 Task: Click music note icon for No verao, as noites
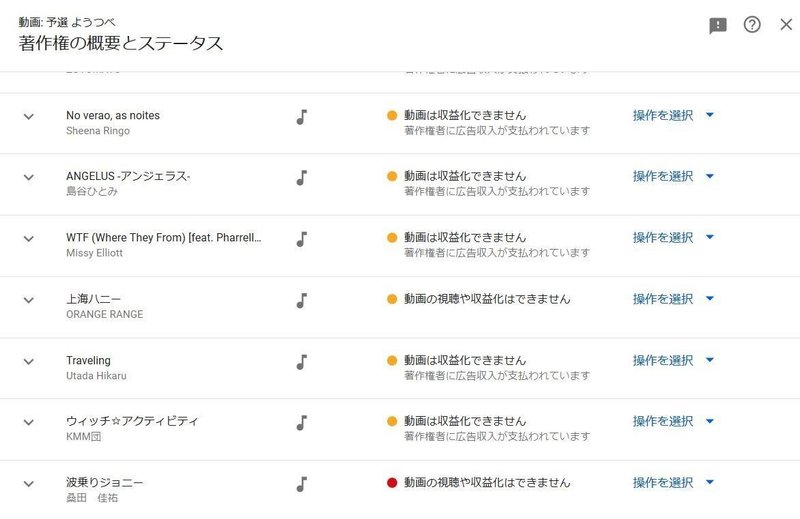click(x=302, y=116)
